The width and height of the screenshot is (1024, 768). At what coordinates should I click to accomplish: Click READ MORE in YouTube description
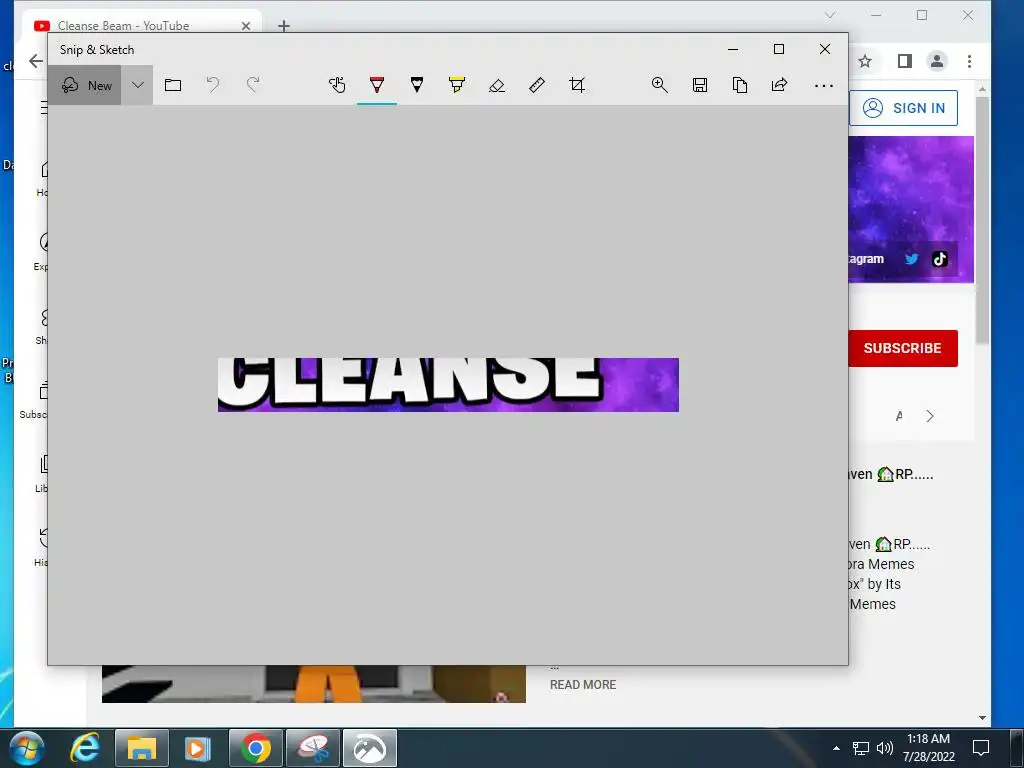pyautogui.click(x=583, y=684)
